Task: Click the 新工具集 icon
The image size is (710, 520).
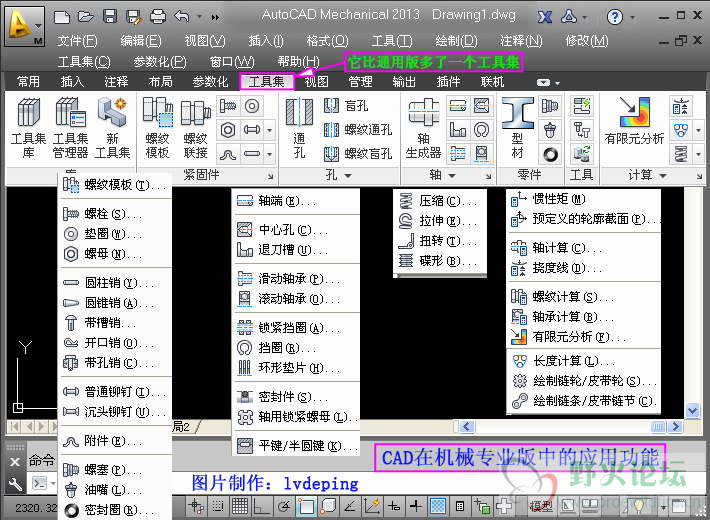Action: 112,129
